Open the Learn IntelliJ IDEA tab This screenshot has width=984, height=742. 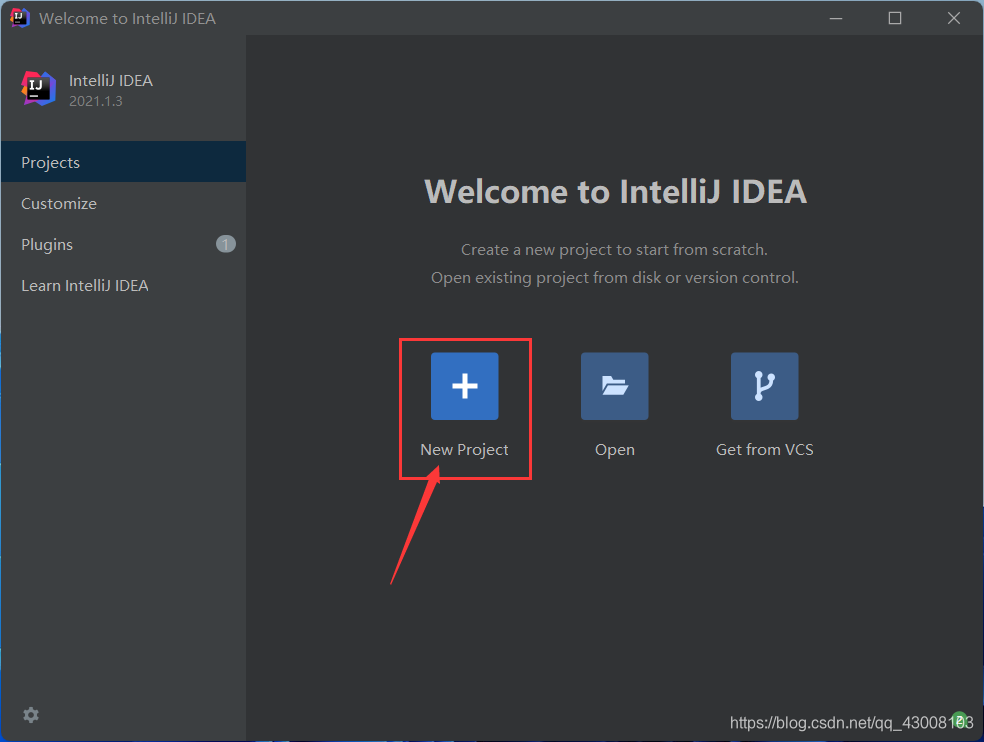tap(124, 286)
